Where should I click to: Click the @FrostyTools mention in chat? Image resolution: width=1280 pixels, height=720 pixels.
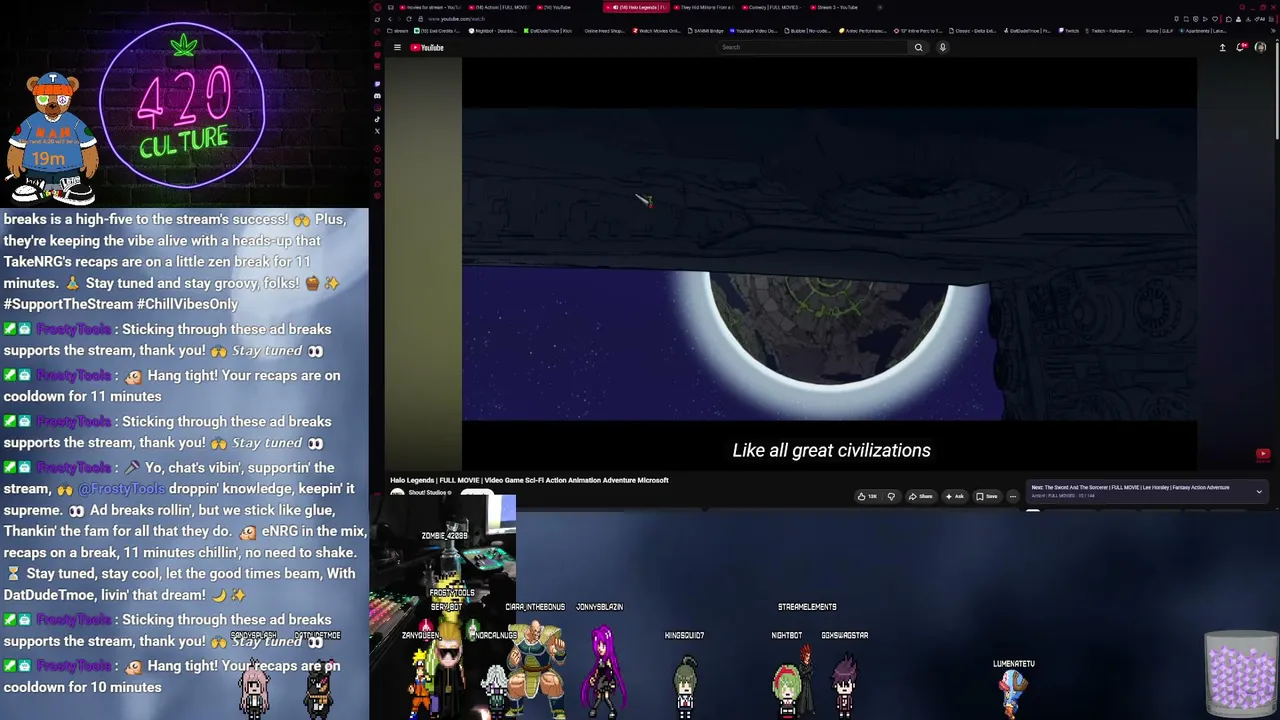[x=121, y=489]
